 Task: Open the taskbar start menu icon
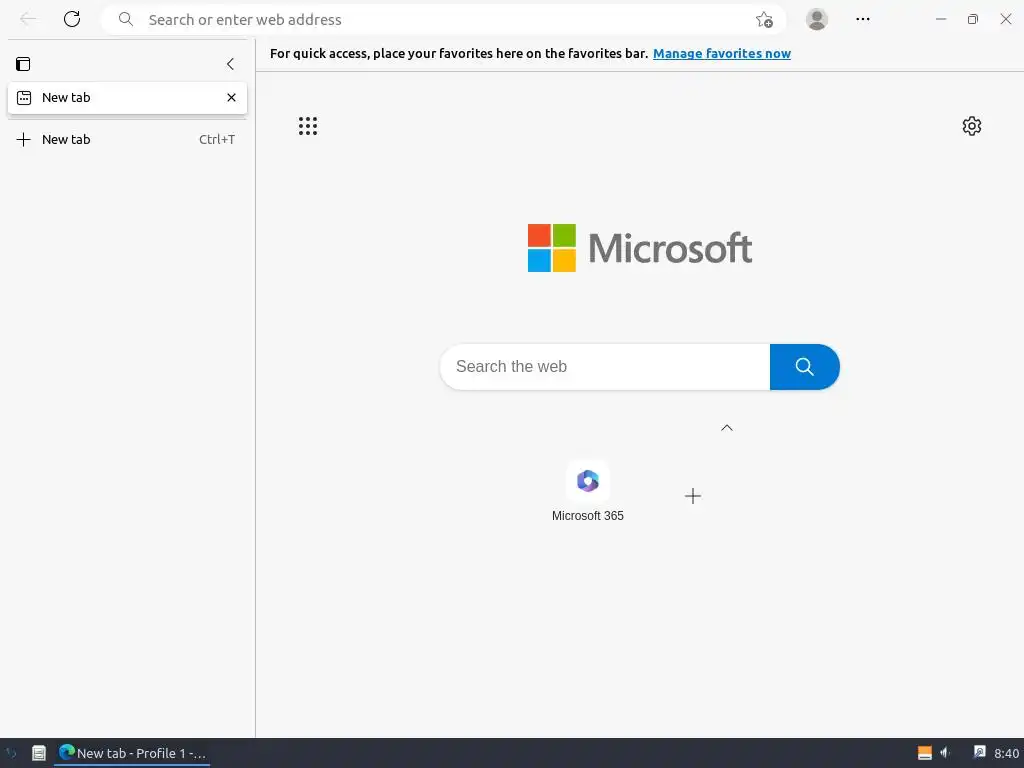pos(11,753)
